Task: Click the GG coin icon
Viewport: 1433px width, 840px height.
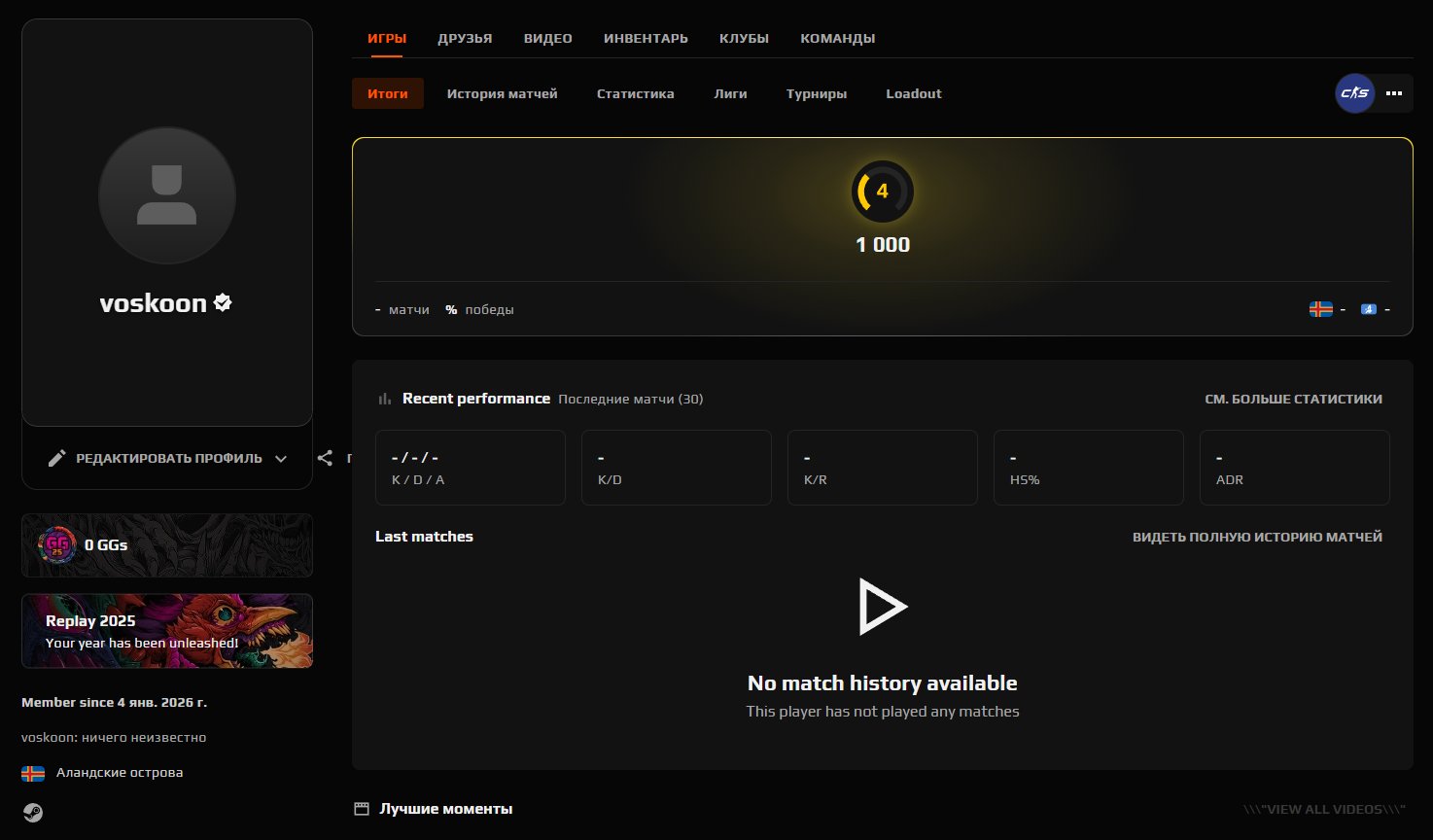Action: (56, 544)
